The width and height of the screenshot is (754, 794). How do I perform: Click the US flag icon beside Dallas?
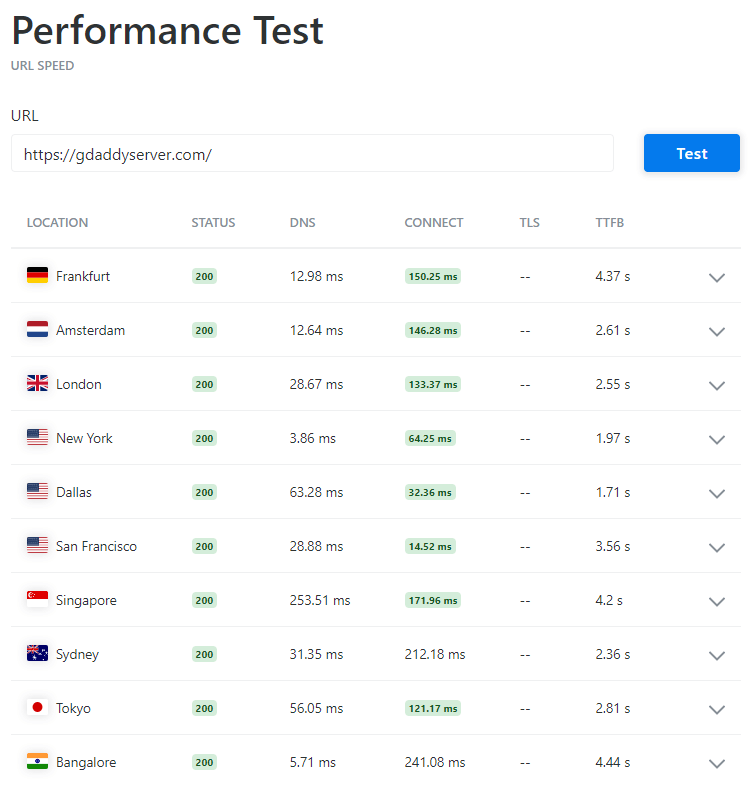click(37, 492)
